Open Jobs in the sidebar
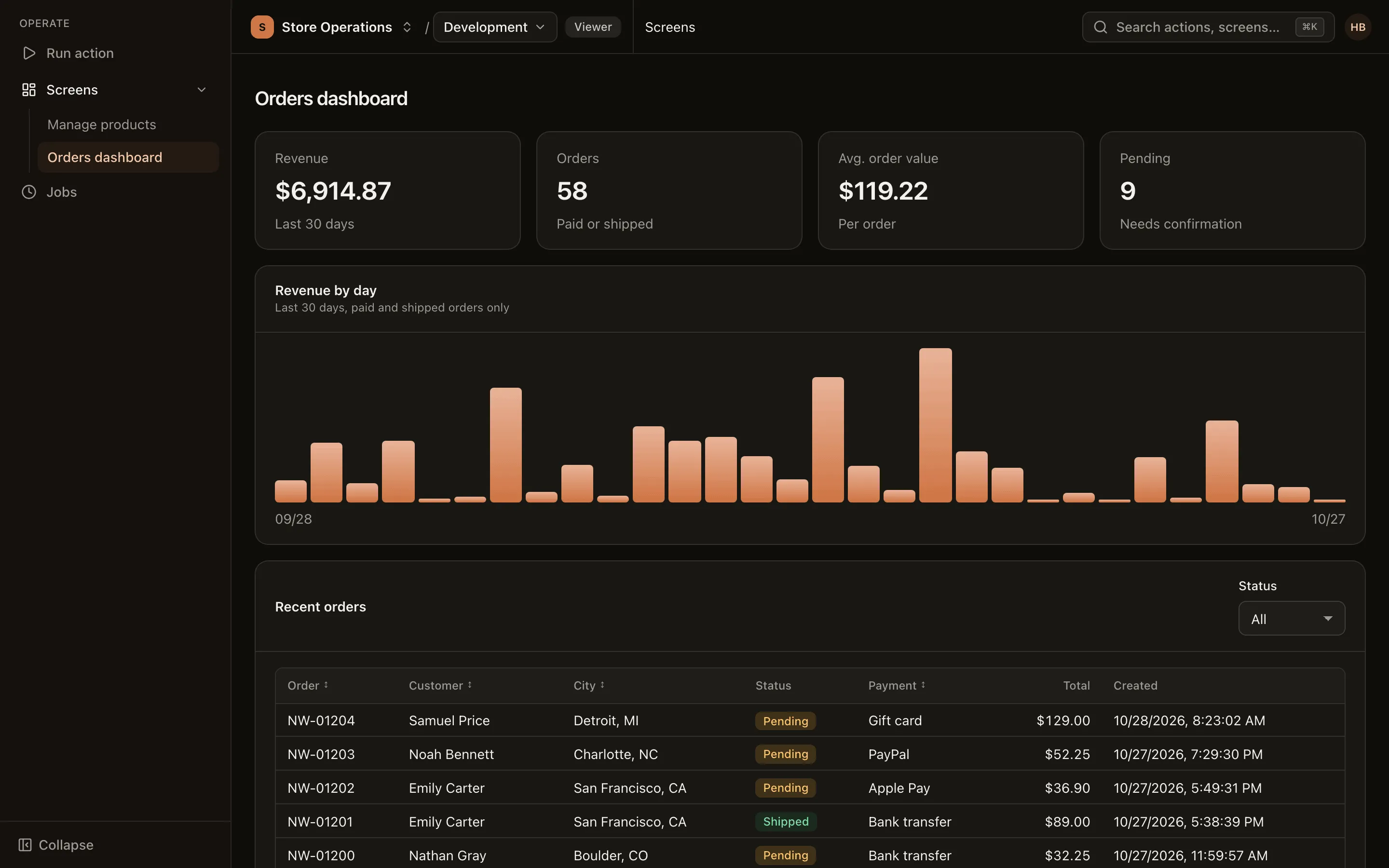Image resolution: width=1389 pixels, height=868 pixels. point(61,192)
